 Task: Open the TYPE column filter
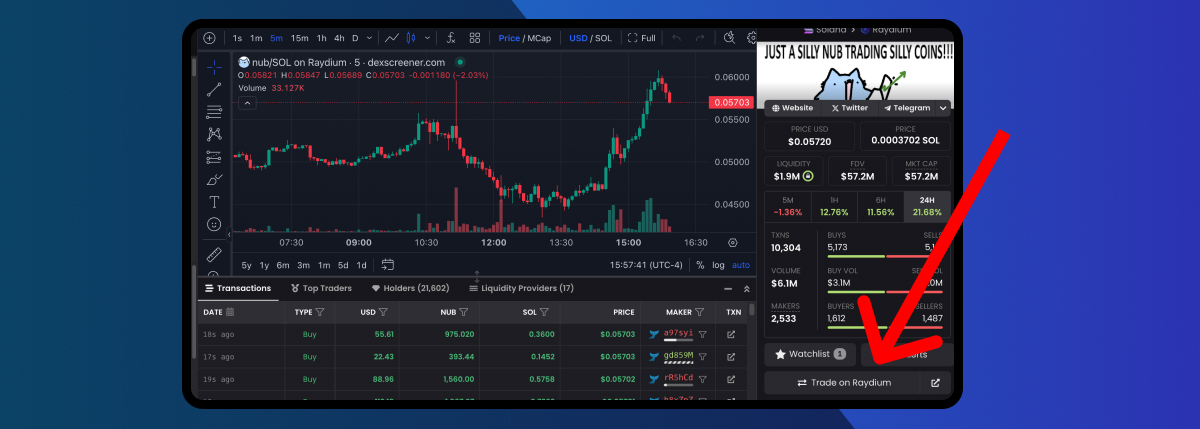point(319,312)
